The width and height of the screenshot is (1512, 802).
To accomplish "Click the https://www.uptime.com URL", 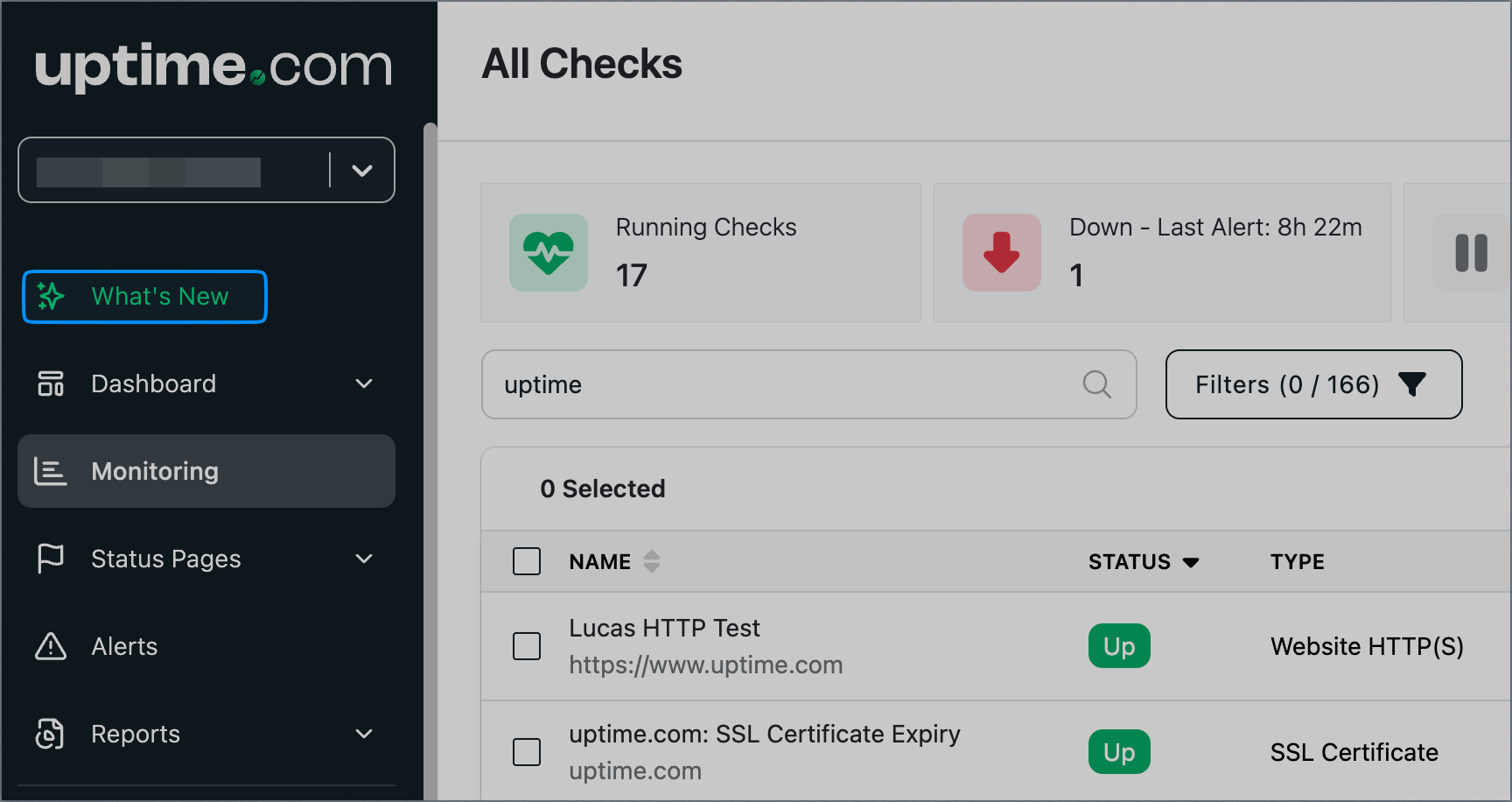I will (x=706, y=665).
